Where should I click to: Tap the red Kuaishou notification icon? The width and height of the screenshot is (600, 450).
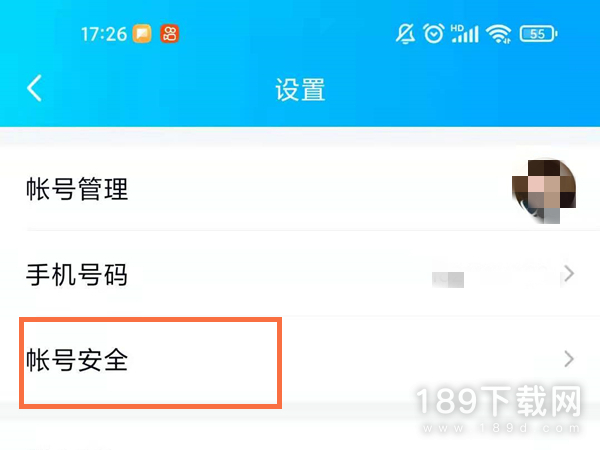(170, 34)
